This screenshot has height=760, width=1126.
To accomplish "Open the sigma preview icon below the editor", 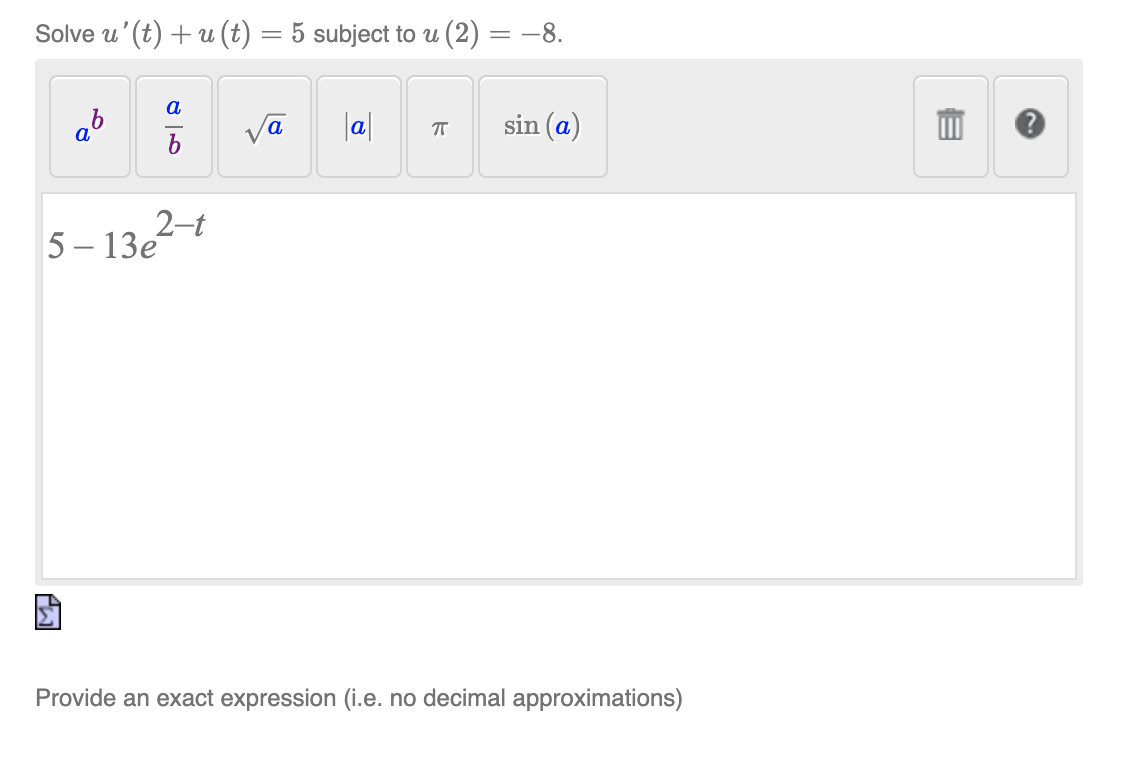I will point(47,612).
